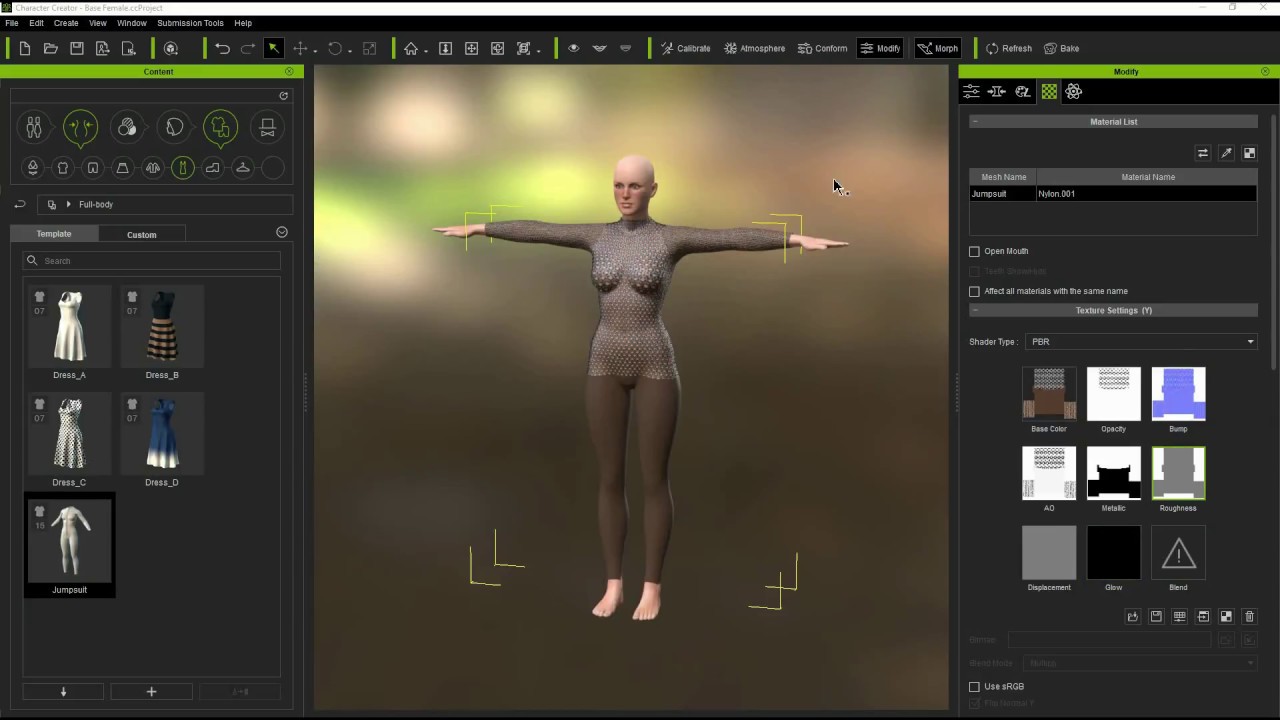Open the Create menu
The height and width of the screenshot is (720, 1280).
pyautogui.click(x=66, y=23)
